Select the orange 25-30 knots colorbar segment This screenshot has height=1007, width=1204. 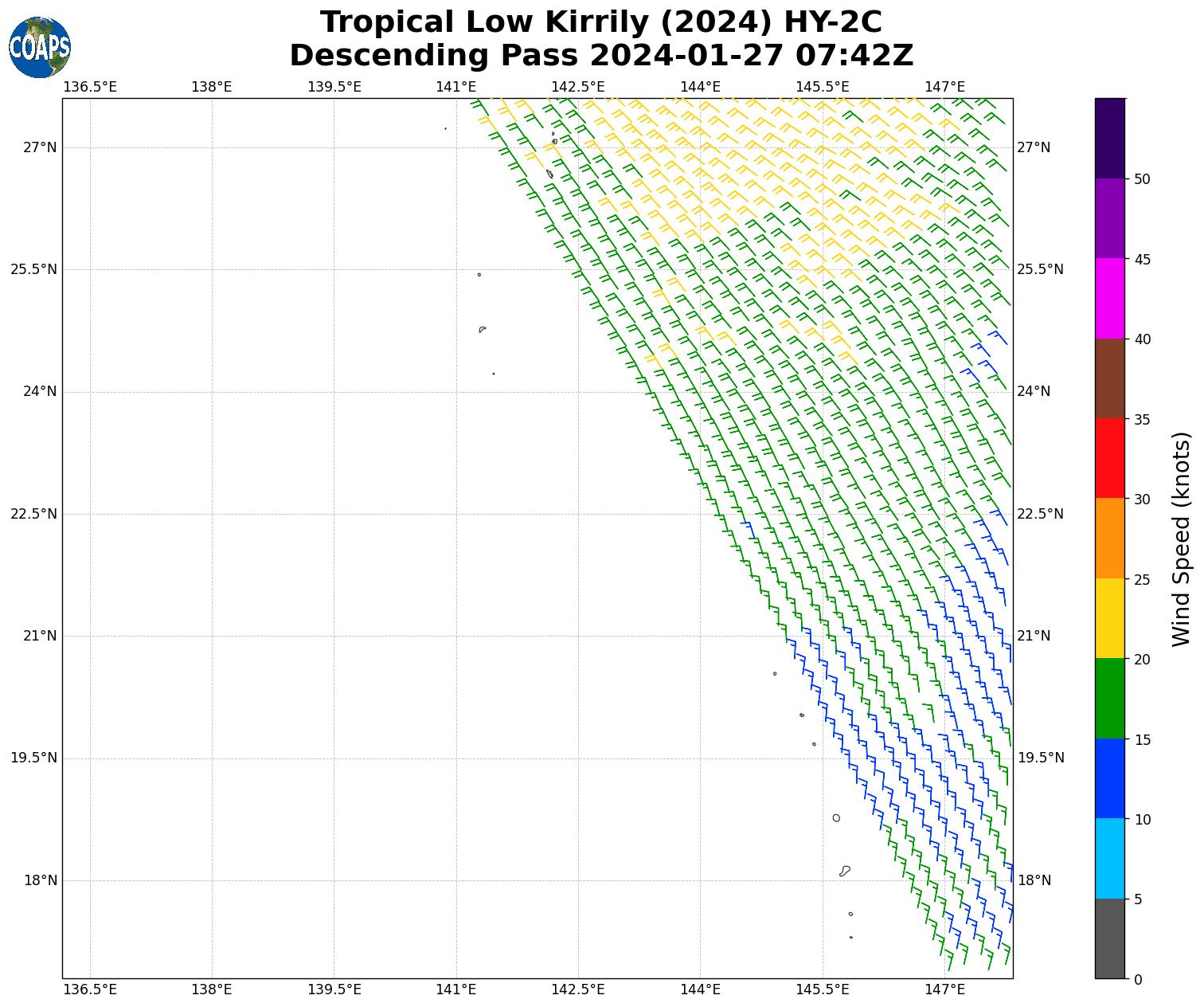point(1109,538)
